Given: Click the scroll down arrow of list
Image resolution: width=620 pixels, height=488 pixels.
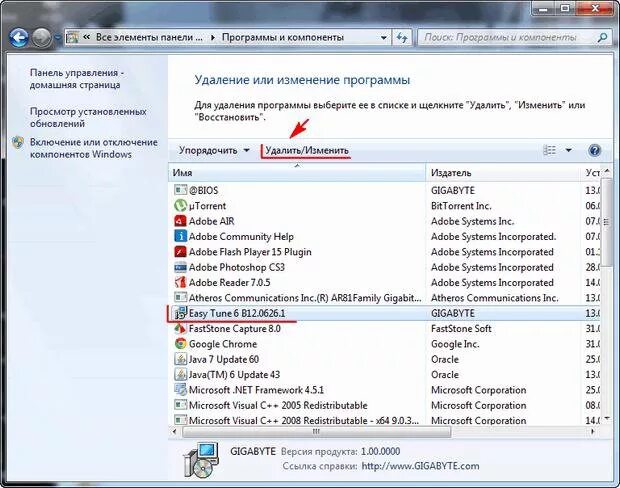Looking at the screenshot, I should click(x=607, y=418).
